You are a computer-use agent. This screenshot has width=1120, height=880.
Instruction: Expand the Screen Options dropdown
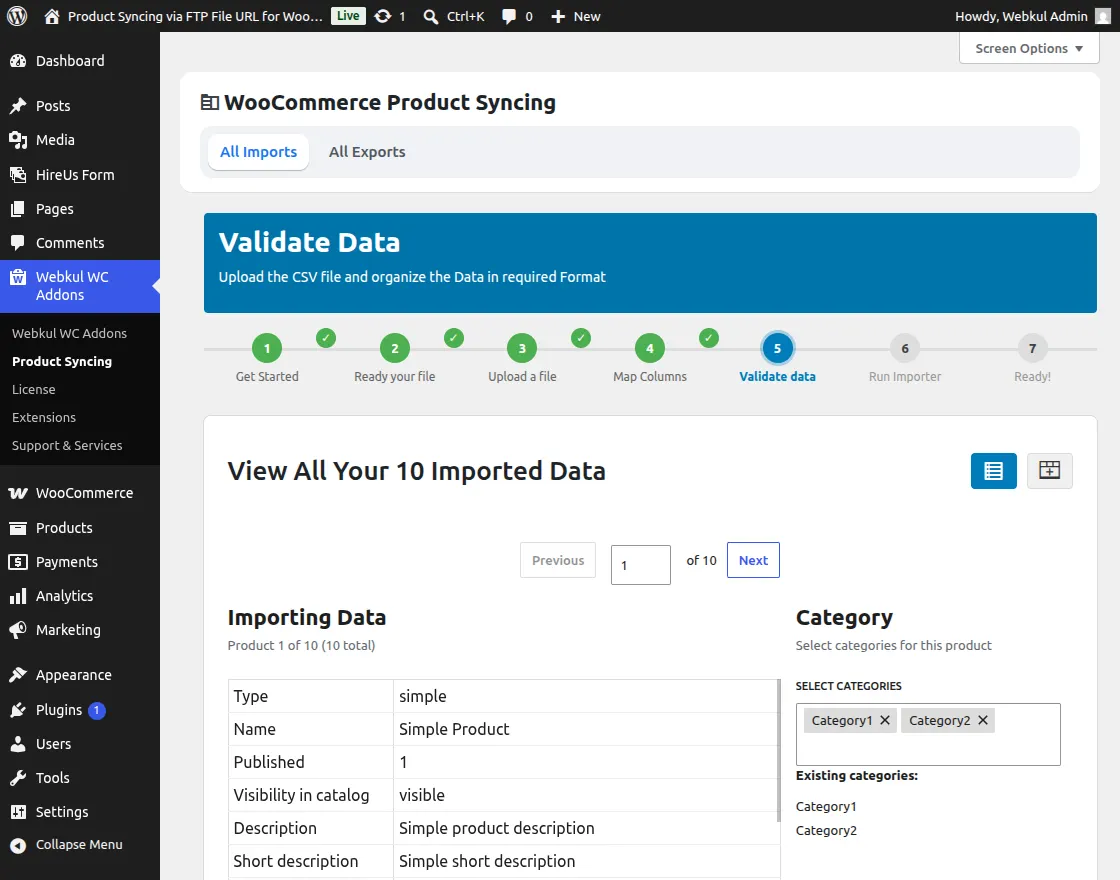point(1029,48)
